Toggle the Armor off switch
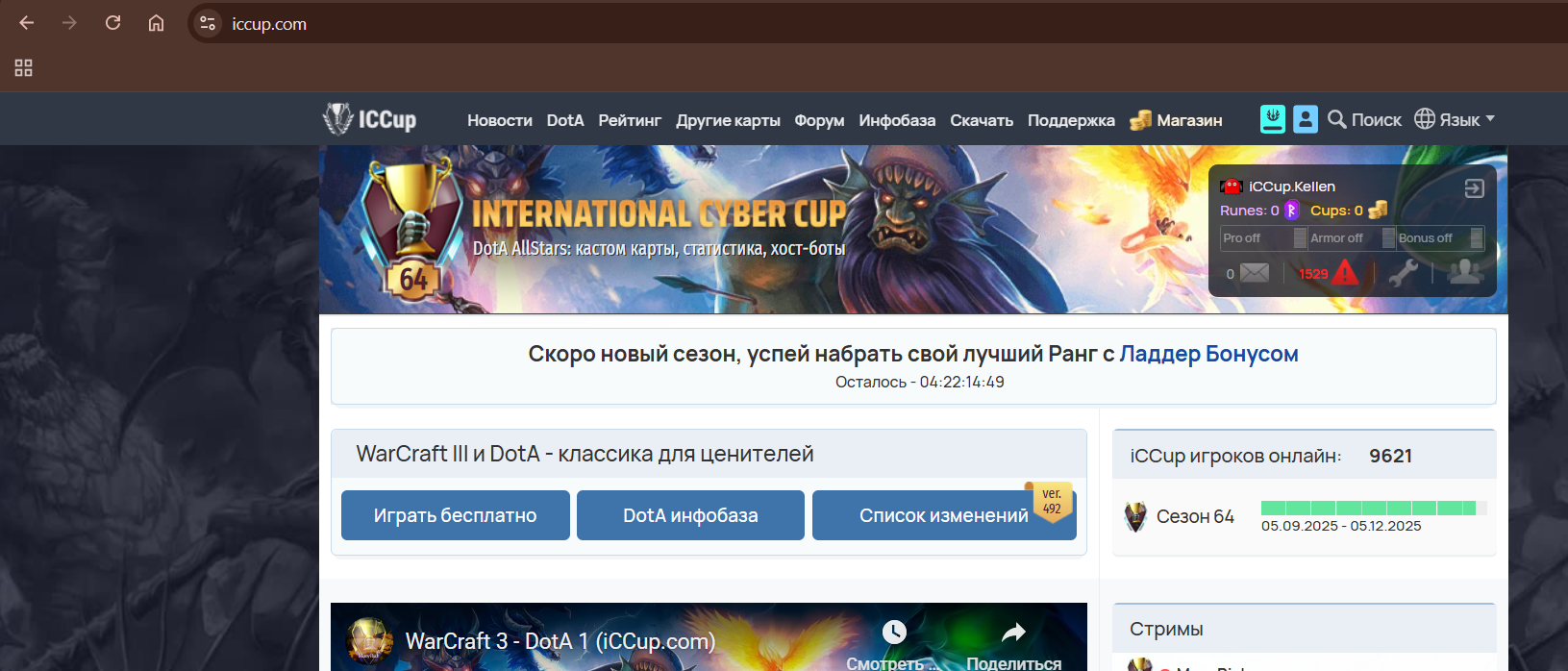The width and height of the screenshot is (1568, 671). pyautogui.click(x=1353, y=238)
